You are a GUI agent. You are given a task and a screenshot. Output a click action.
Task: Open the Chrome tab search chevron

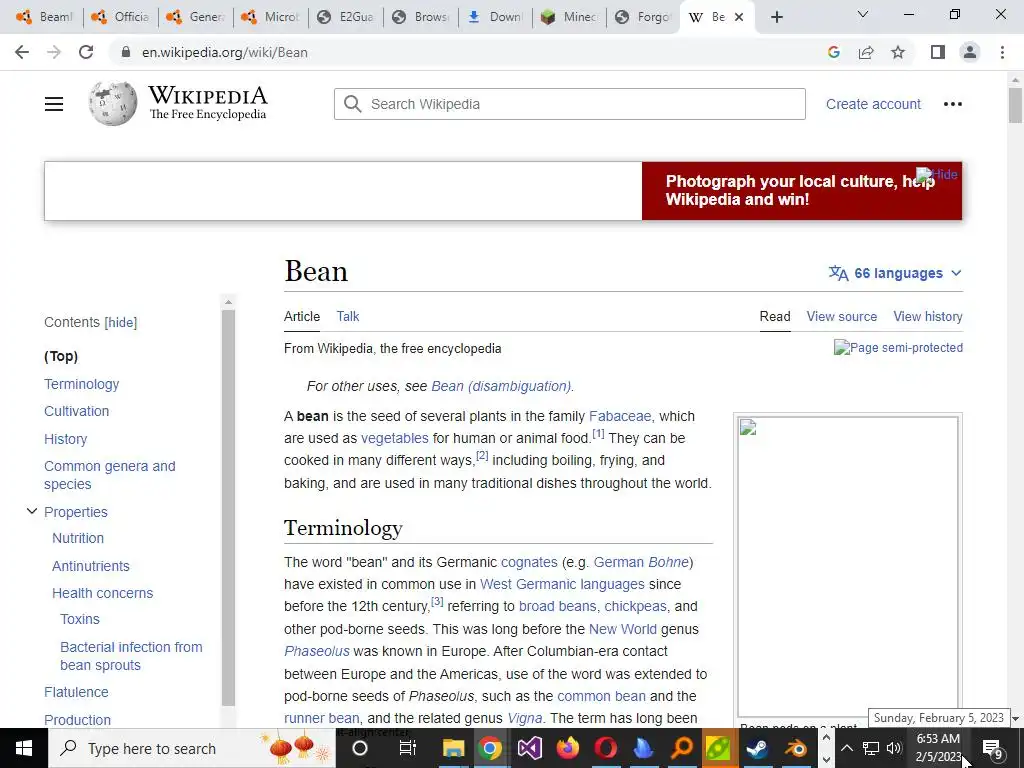pyautogui.click(x=863, y=14)
